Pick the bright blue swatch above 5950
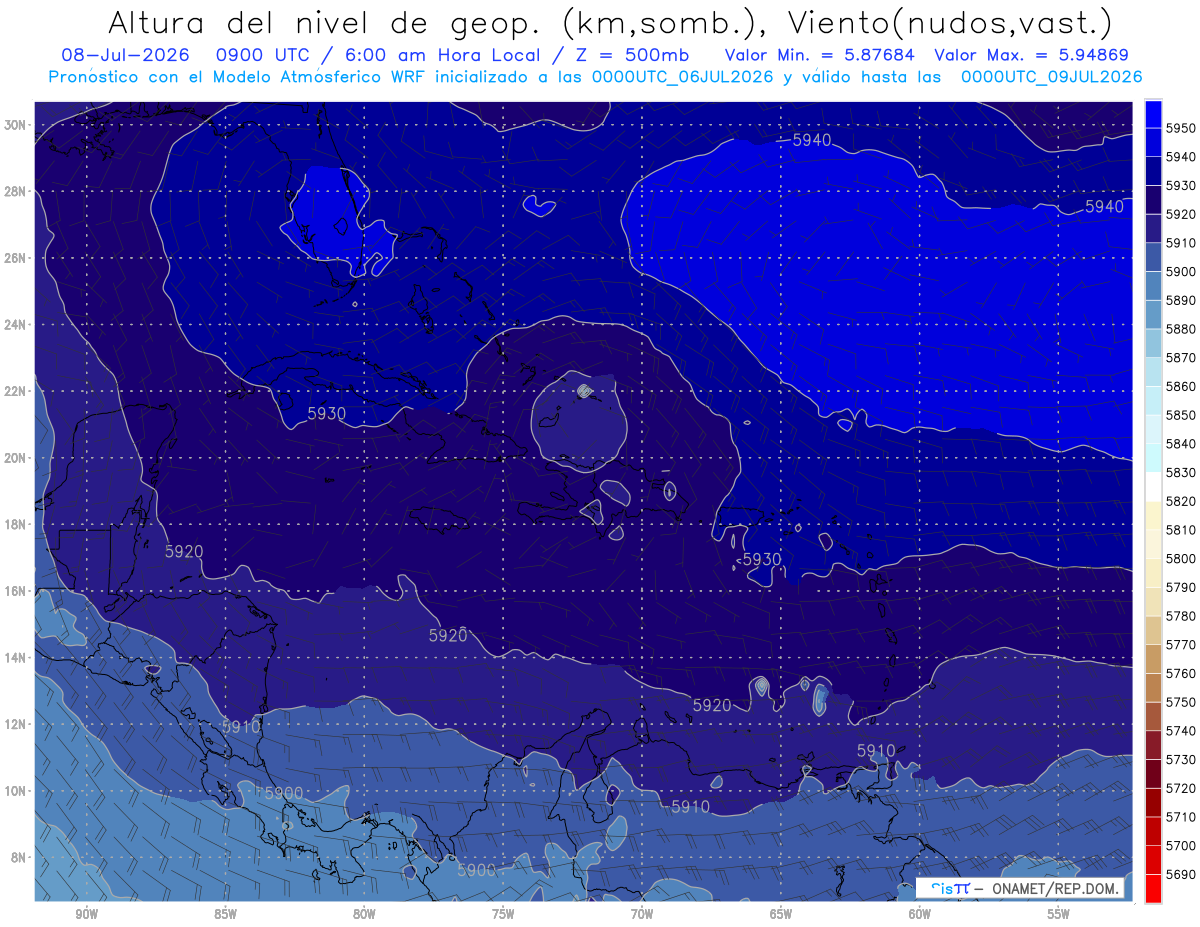The image size is (1200, 927). [1153, 114]
